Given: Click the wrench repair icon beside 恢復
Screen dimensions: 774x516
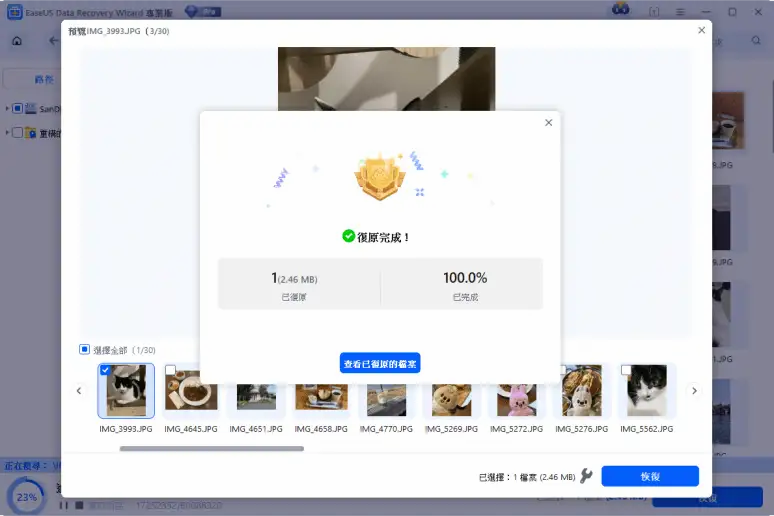Looking at the screenshot, I should click(x=587, y=477).
